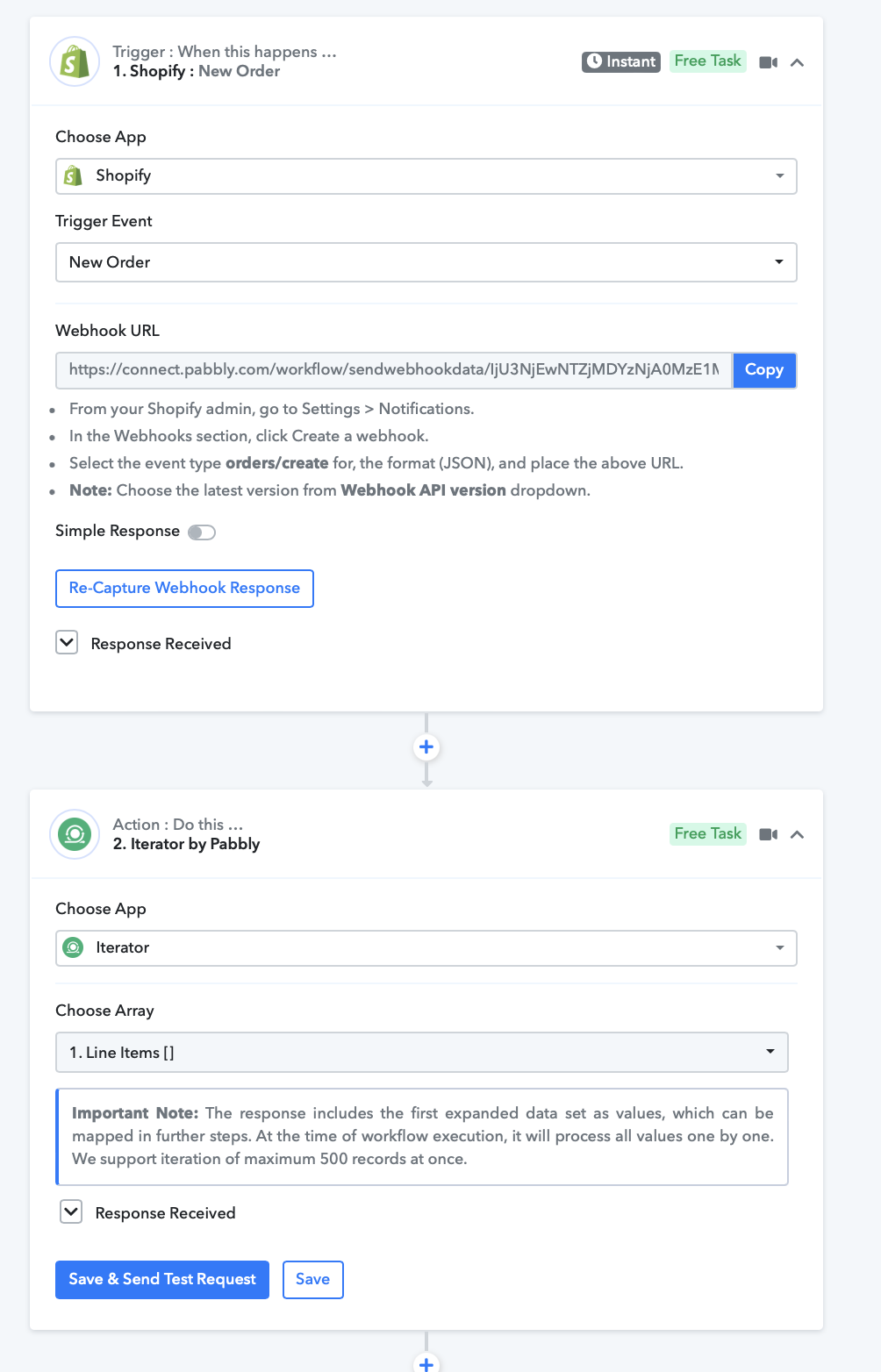The width and height of the screenshot is (881, 1372).
Task: Open the Shopify Choose App dropdown
Action: coord(426,176)
